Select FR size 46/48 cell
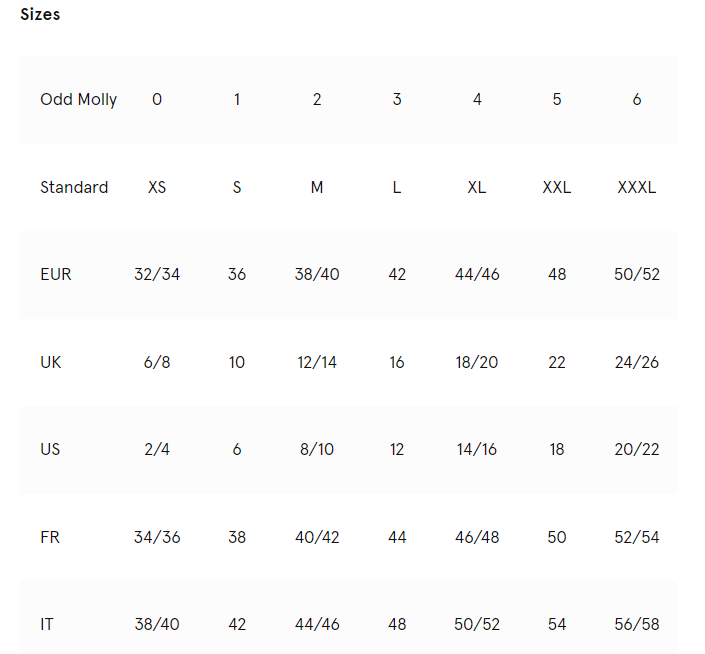 tap(477, 537)
